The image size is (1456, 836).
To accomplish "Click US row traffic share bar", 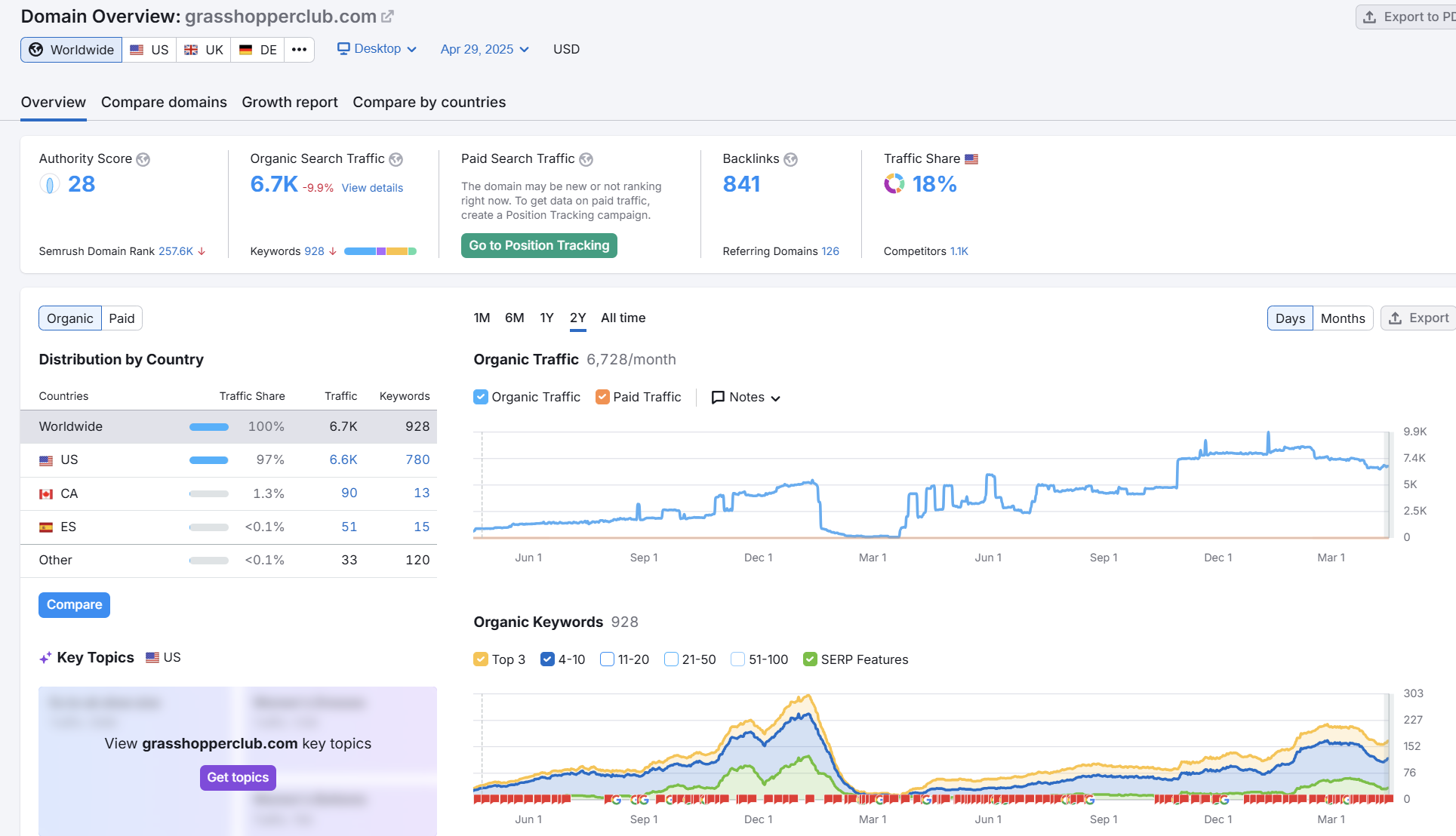I will click(x=209, y=460).
